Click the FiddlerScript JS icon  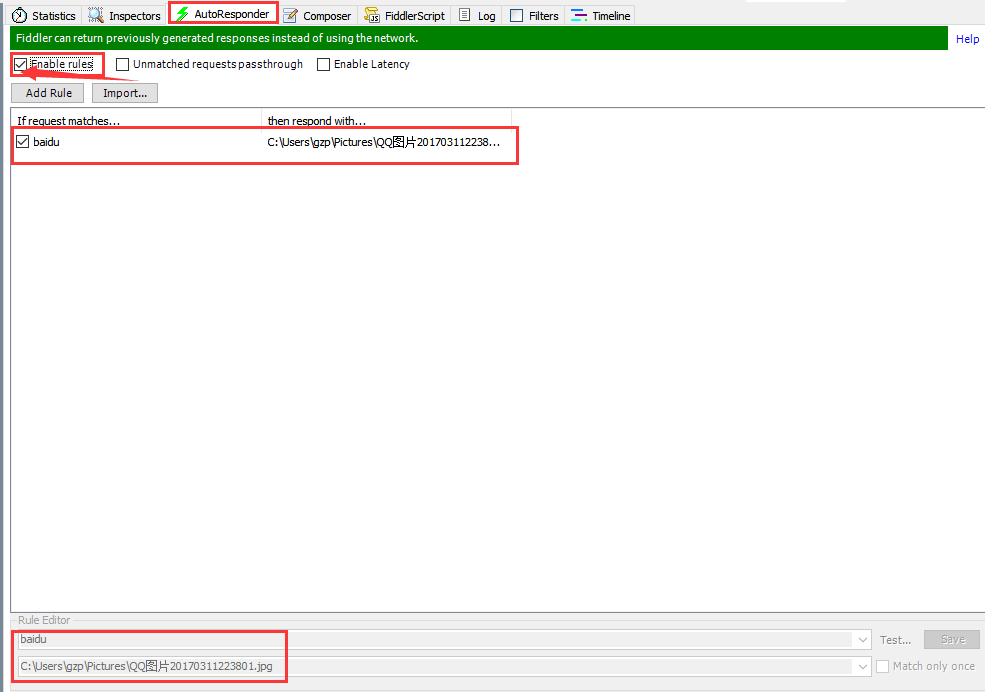coord(372,16)
